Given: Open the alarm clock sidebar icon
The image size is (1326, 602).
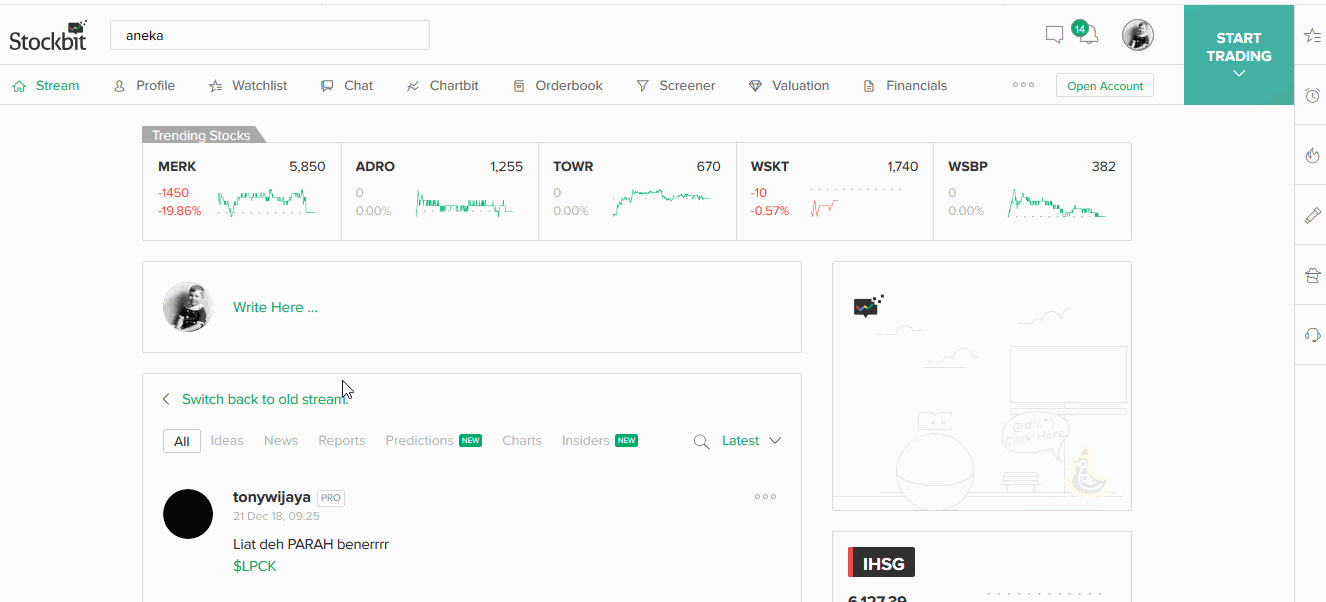Looking at the screenshot, I should tap(1313, 95).
